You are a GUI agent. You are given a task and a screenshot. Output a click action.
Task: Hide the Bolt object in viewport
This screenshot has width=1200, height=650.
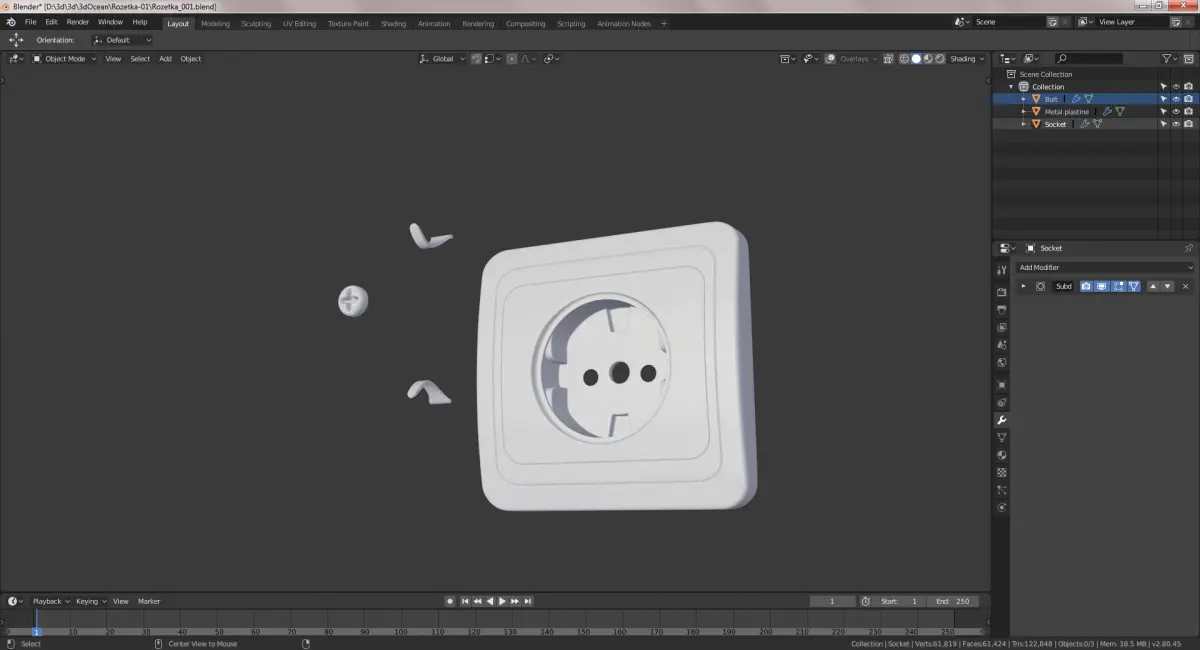(1176, 99)
